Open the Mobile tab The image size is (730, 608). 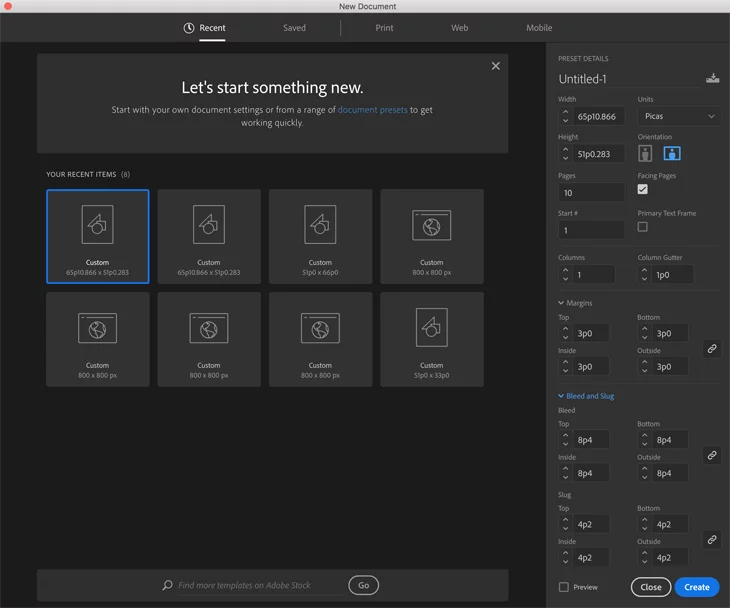(539, 28)
